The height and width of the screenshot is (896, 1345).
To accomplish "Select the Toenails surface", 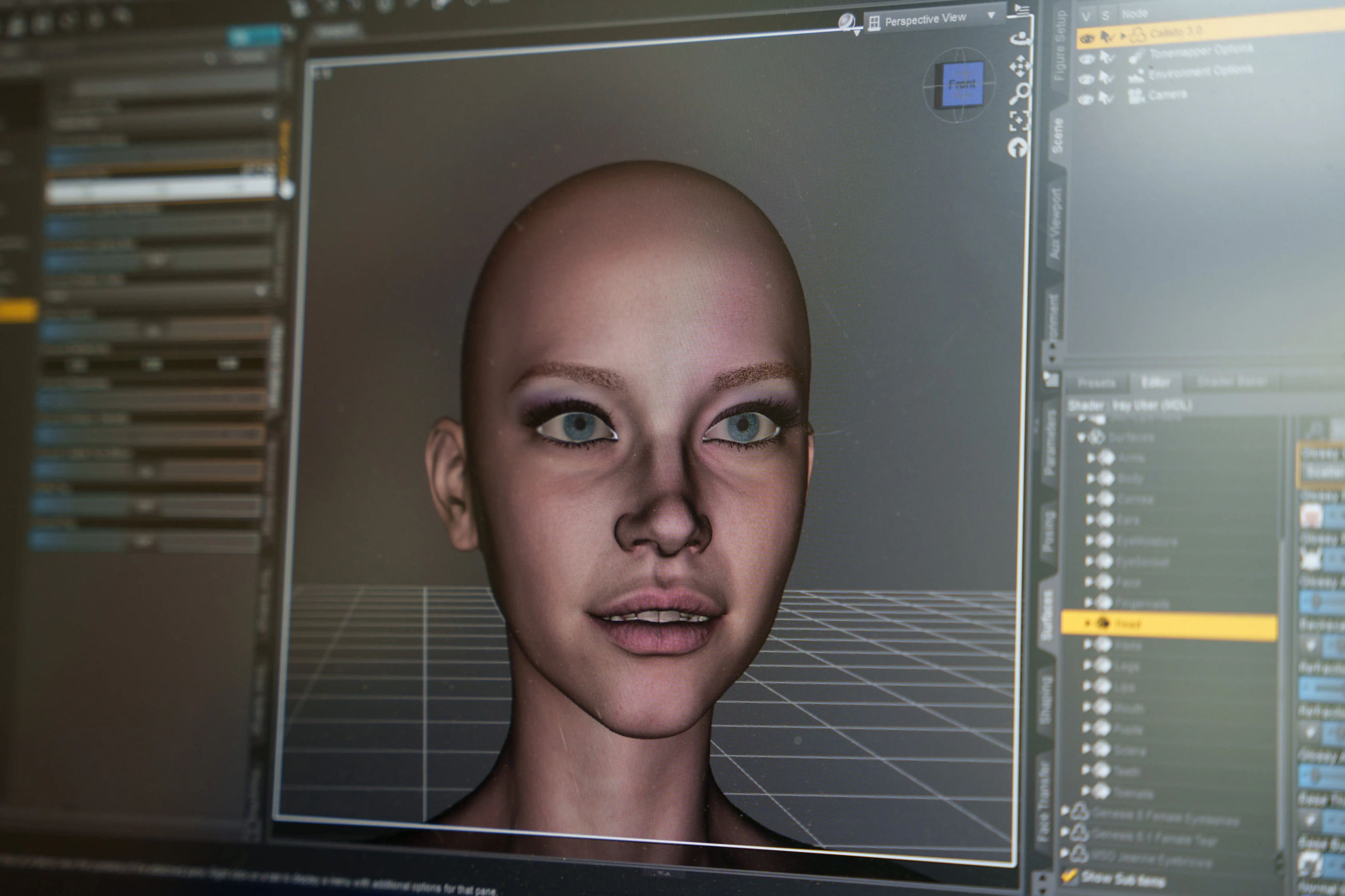I will 1133,794.
